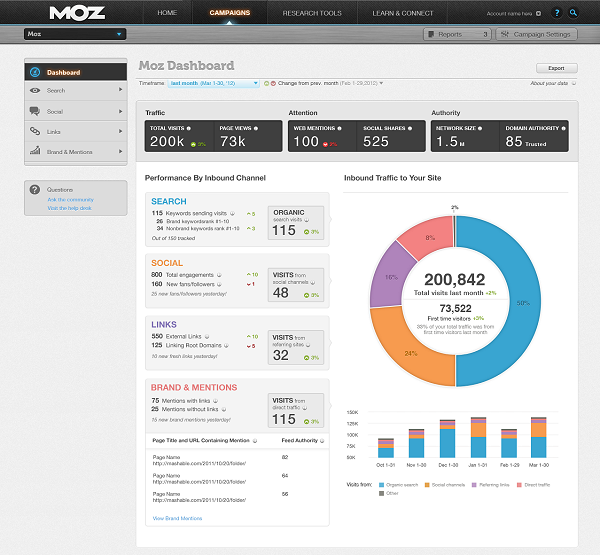
Task: Click info icon beside Keywords sending visits
Action: click(232, 213)
